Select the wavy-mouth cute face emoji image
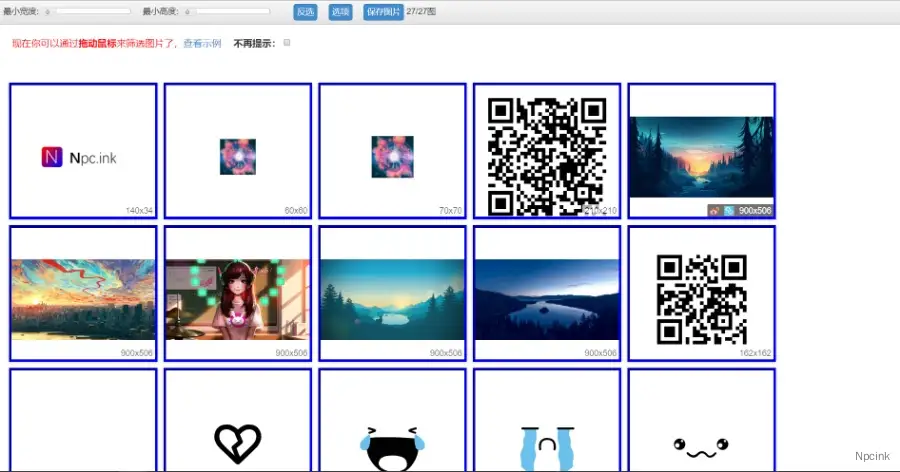The width and height of the screenshot is (900, 472). 701,445
